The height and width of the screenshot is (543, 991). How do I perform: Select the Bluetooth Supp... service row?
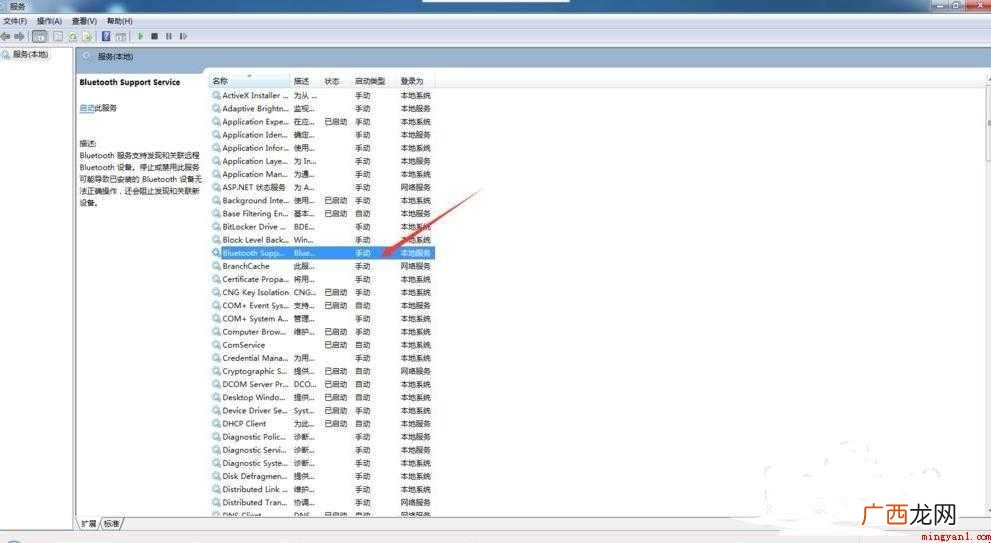coord(322,253)
